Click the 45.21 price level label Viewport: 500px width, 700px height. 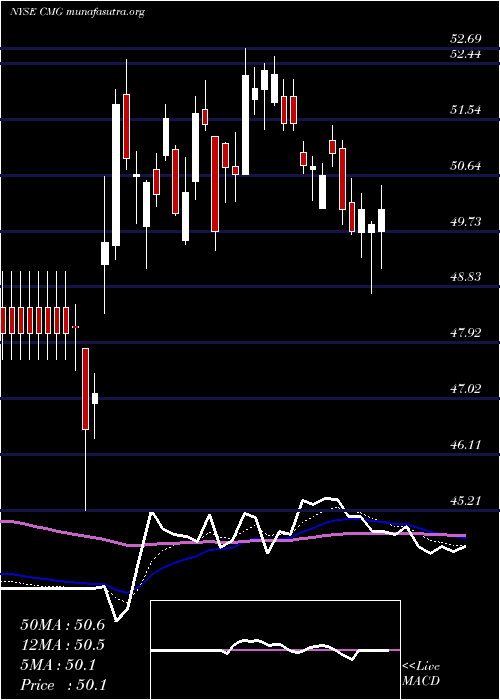[466, 500]
